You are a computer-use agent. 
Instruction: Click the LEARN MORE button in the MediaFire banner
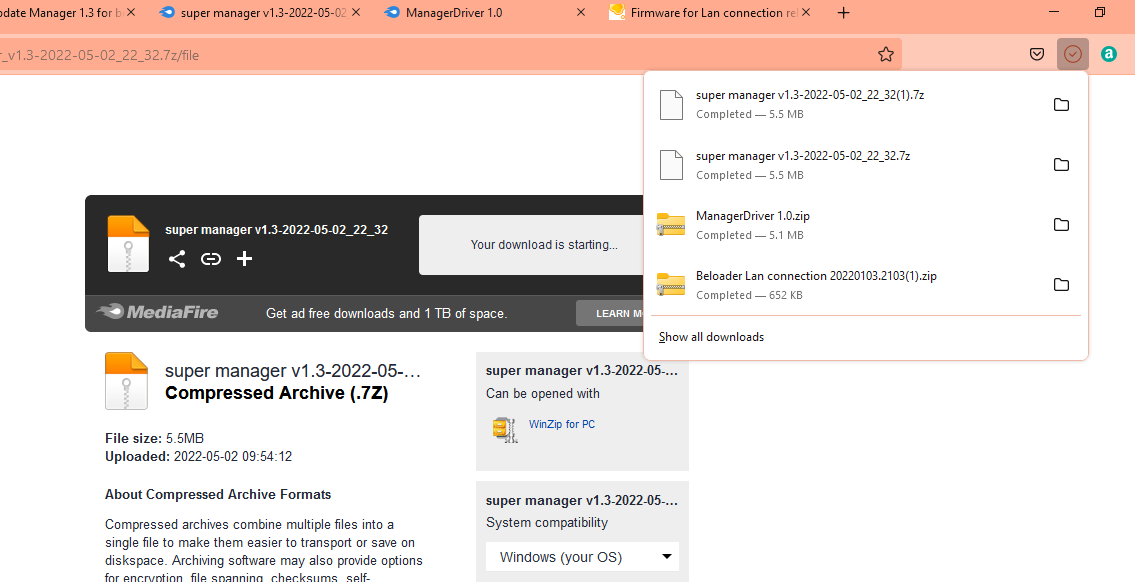pos(621,312)
